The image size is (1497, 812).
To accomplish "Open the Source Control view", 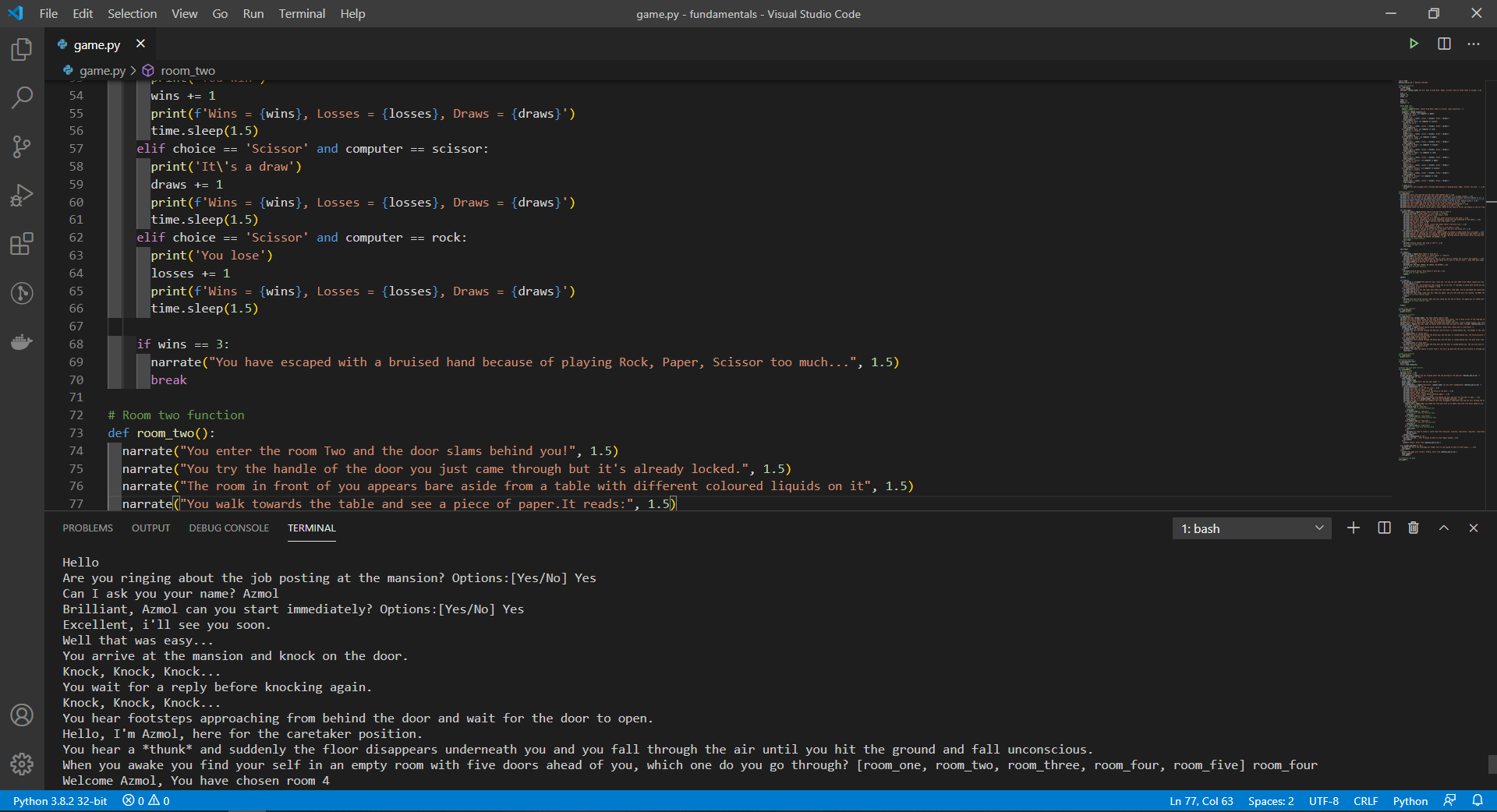I will click(x=21, y=147).
